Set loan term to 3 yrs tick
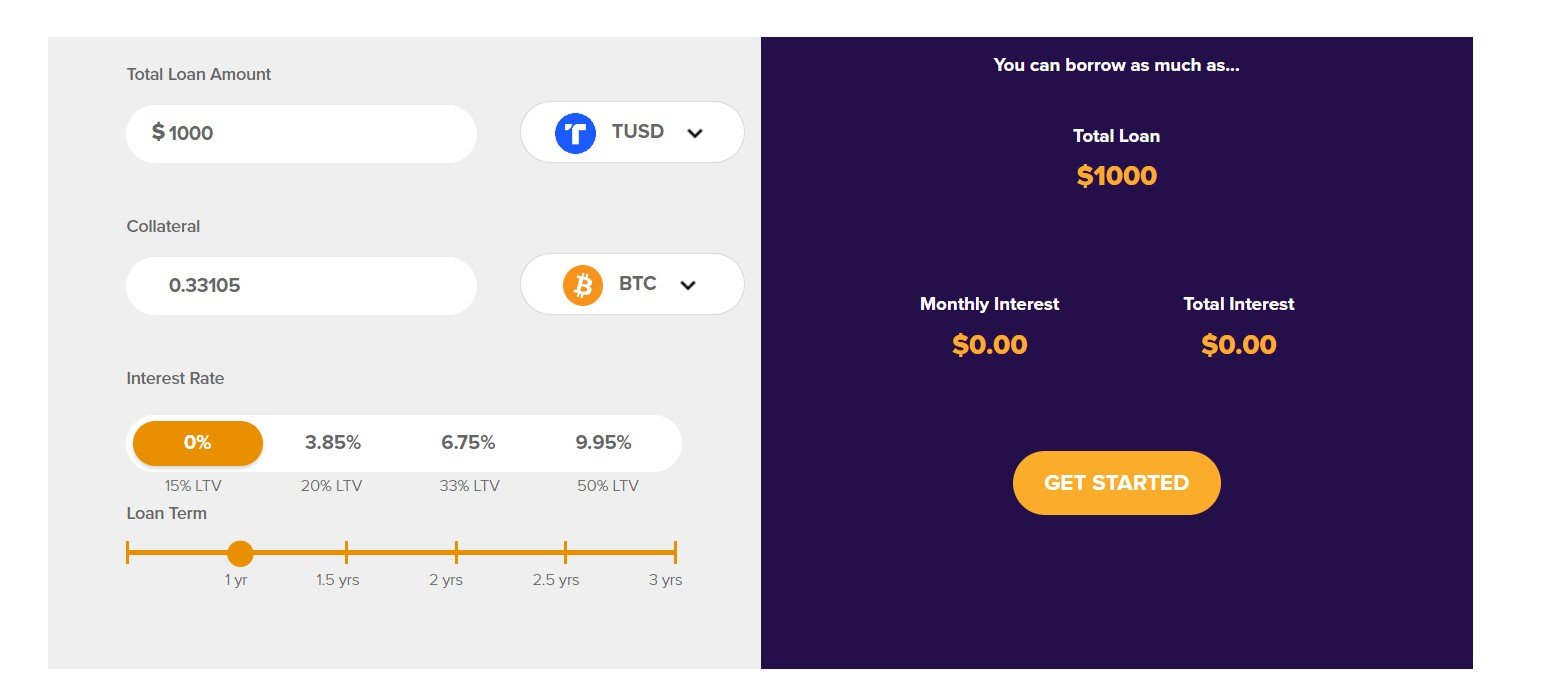The height and width of the screenshot is (697, 1560). coord(675,552)
